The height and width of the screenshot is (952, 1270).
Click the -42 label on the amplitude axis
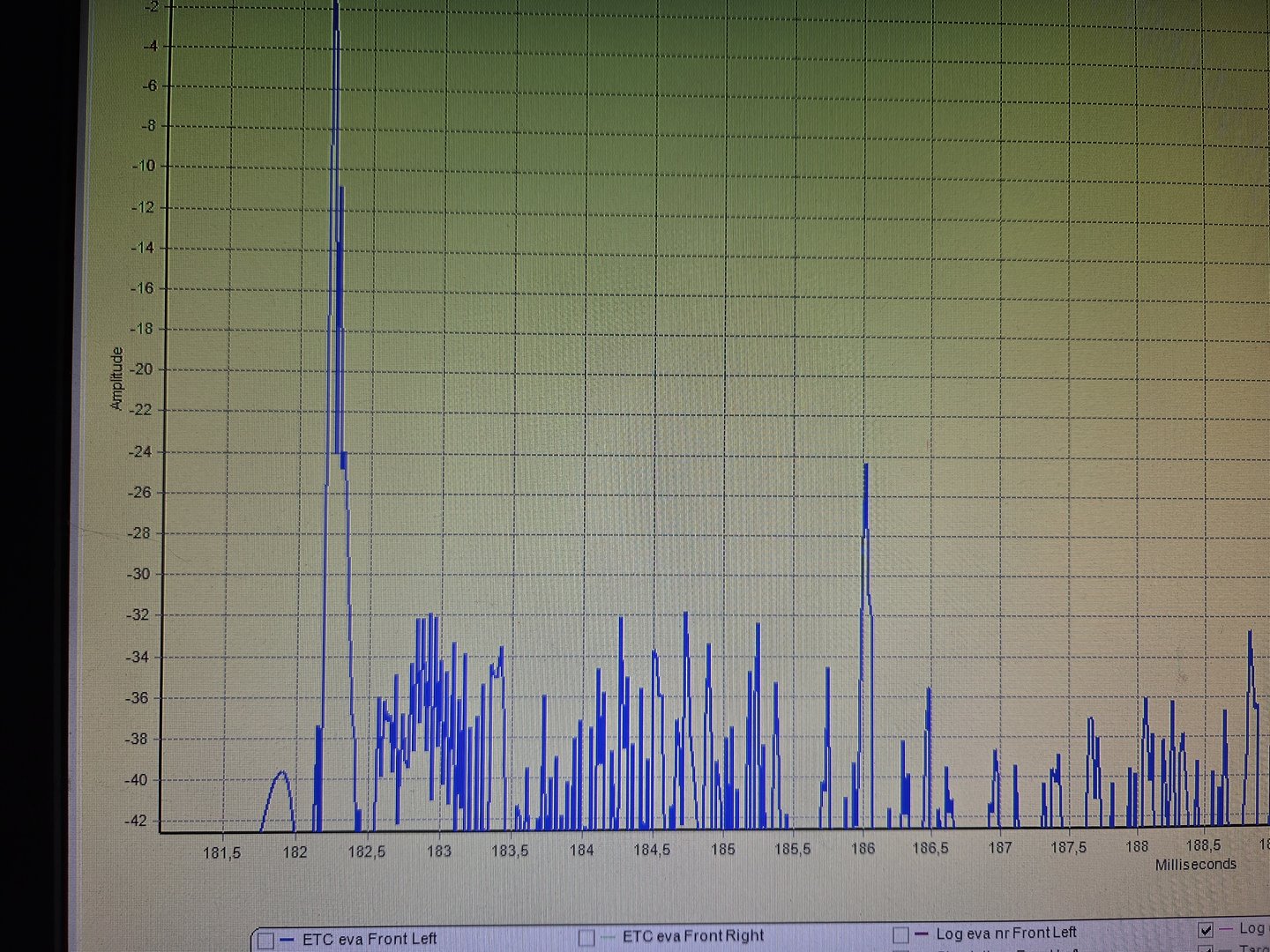(135, 821)
